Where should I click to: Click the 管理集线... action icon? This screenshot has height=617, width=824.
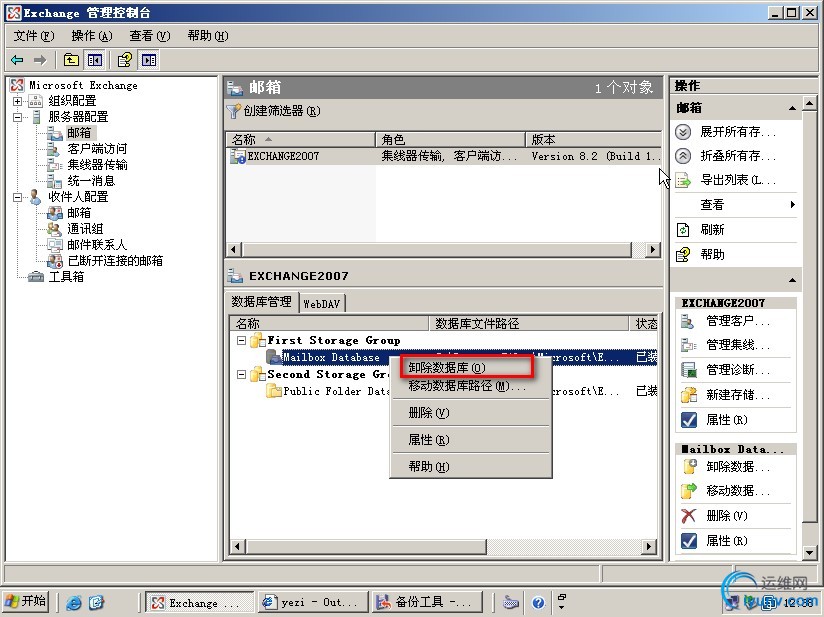click(688, 345)
